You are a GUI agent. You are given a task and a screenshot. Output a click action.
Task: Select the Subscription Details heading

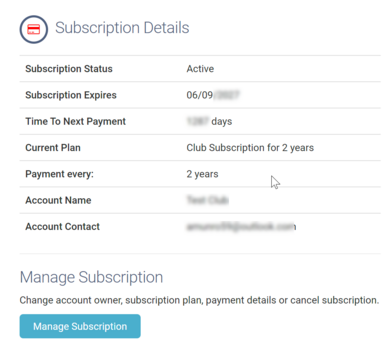122,28
